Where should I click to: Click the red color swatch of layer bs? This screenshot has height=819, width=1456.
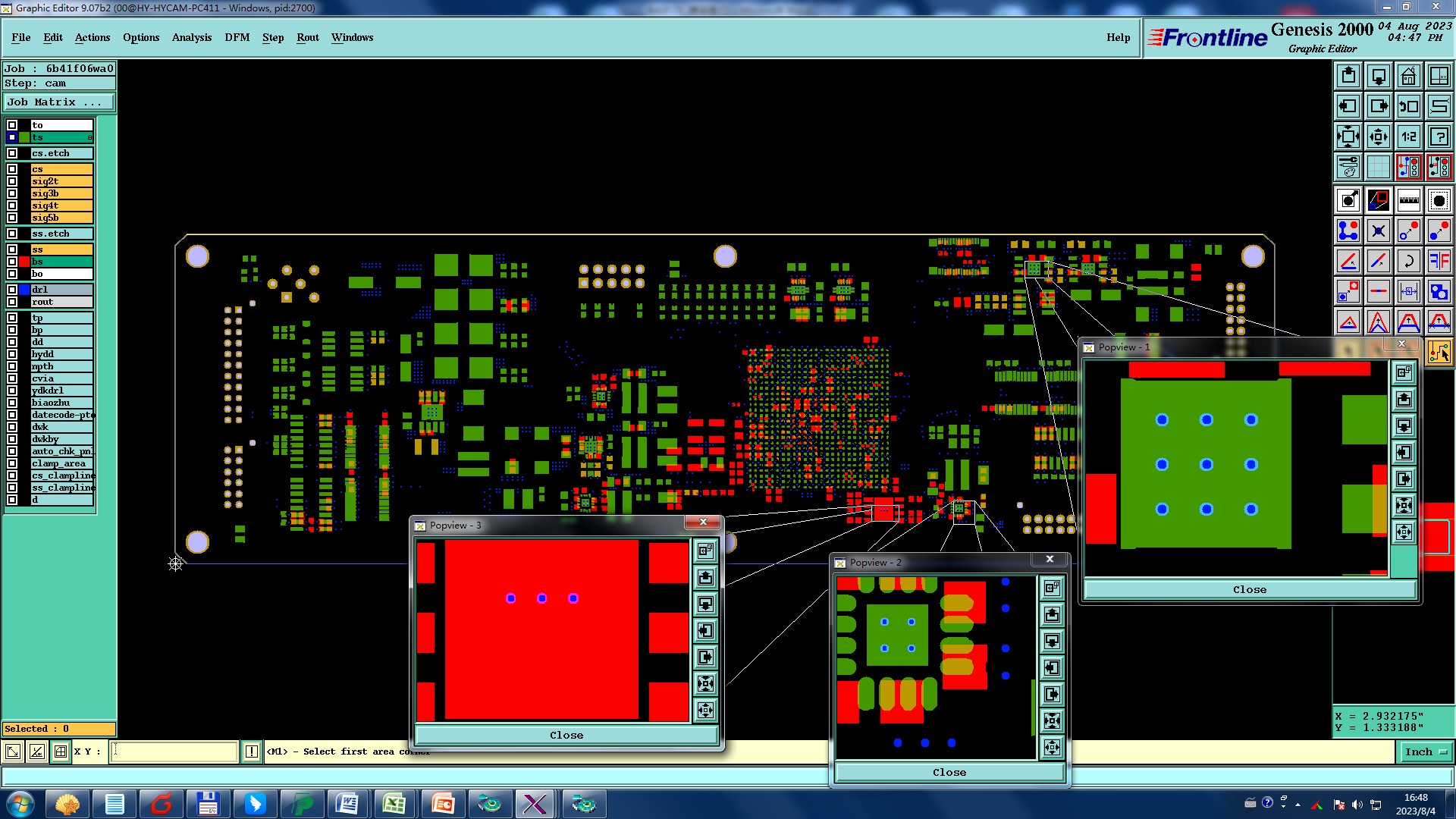pos(24,262)
